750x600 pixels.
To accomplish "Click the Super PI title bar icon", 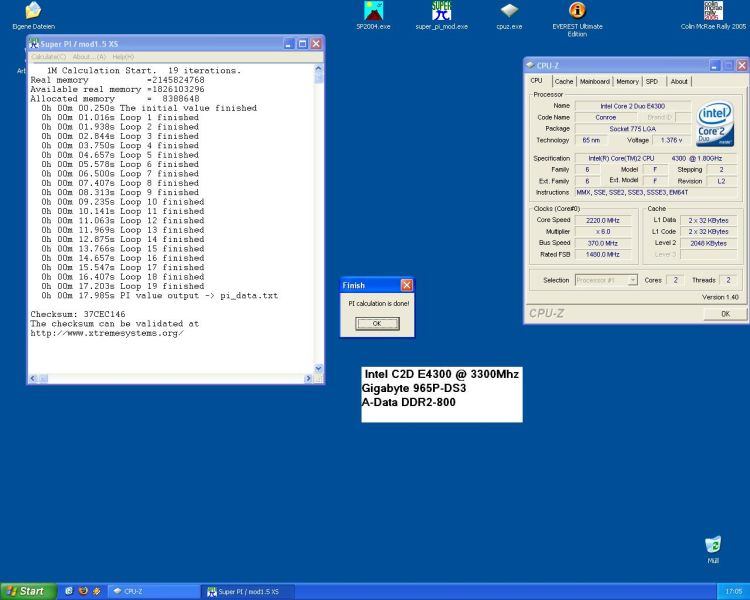I will point(33,44).
